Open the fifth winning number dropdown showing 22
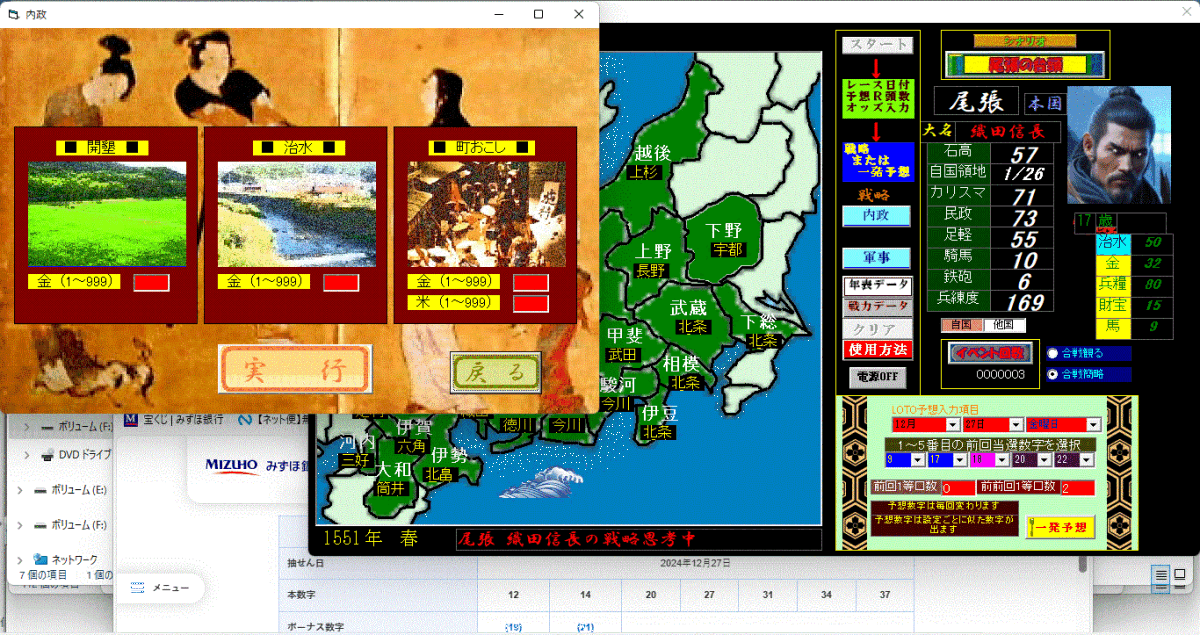This screenshot has width=1200, height=635. (x=1088, y=459)
